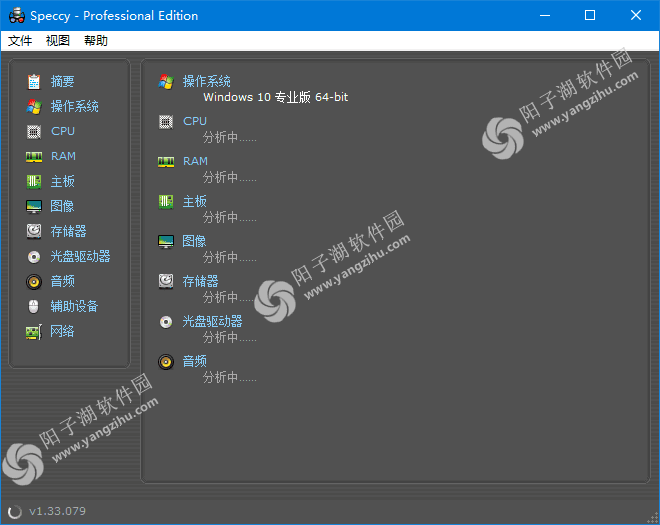Viewport: 660px width, 525px height.
Task: Select 网络 label in the sidebar
Action: pos(63,331)
